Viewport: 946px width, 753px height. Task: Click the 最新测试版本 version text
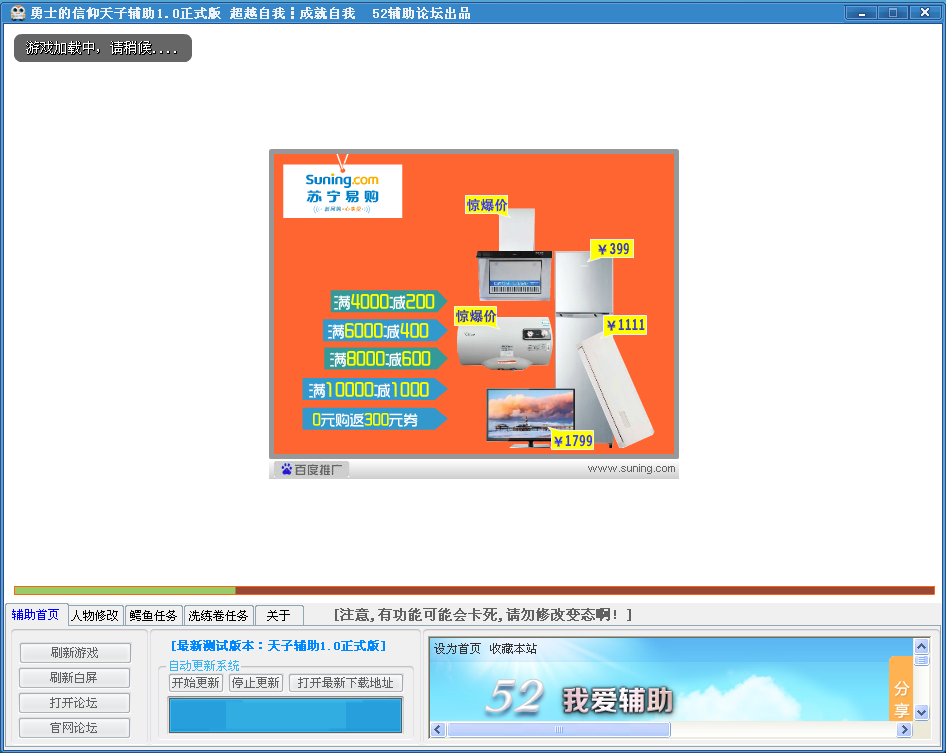[x=278, y=646]
